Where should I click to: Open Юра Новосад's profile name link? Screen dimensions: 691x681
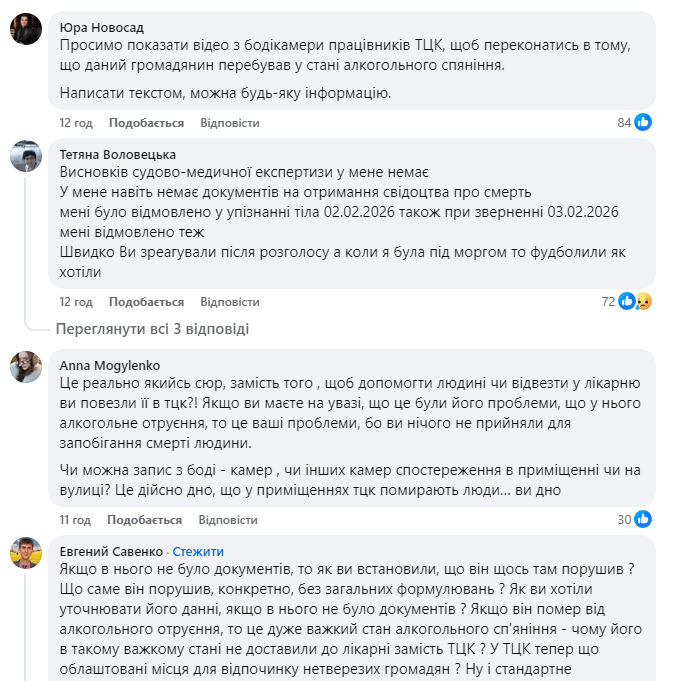click(101, 28)
